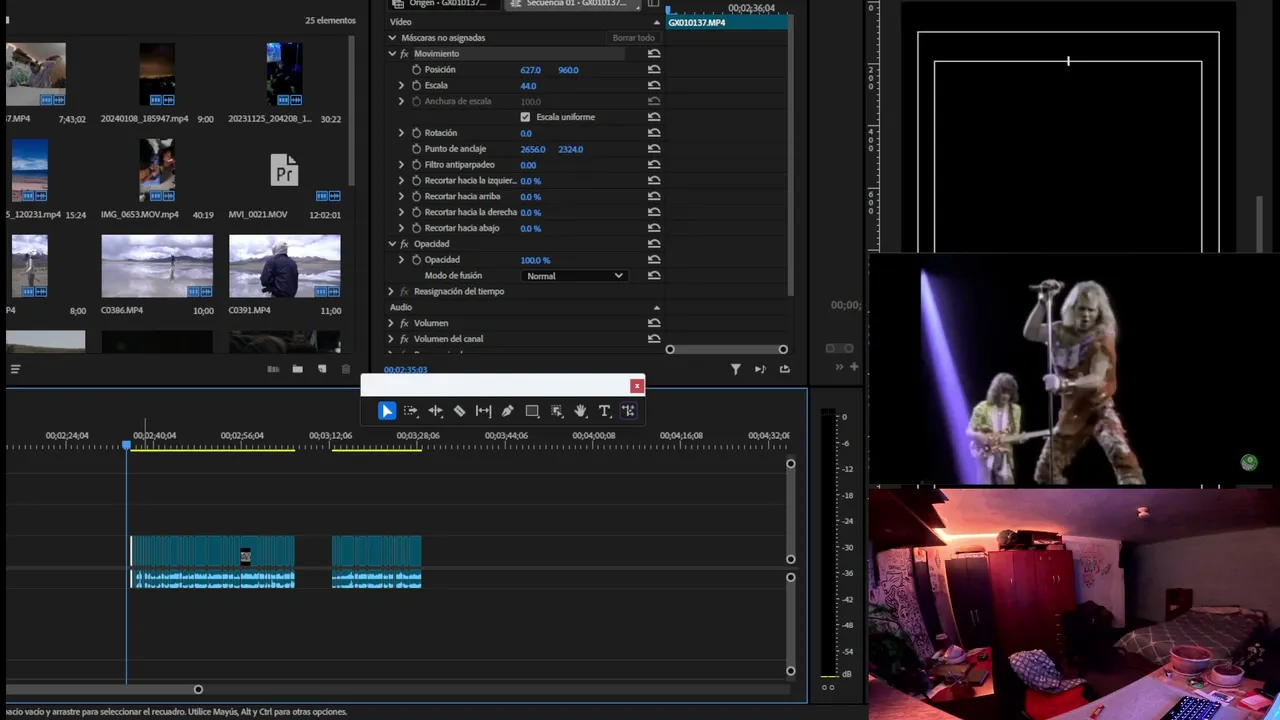Viewport: 1280px width, 720px height.
Task: Click the timeline horizontal zoom scrollbar handle
Action: point(198,689)
